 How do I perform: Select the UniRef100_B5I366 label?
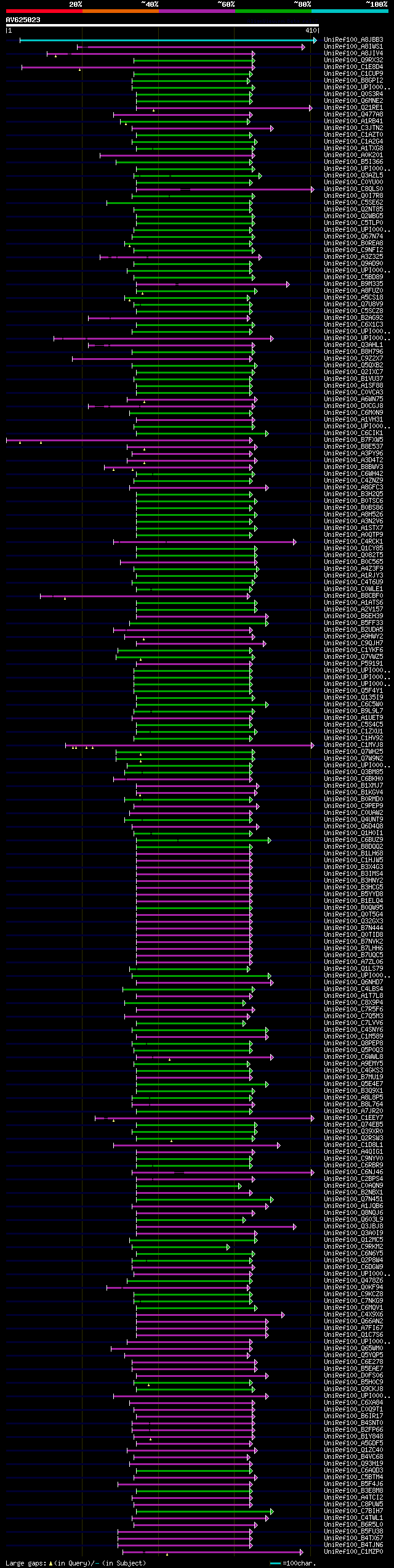(353, 162)
